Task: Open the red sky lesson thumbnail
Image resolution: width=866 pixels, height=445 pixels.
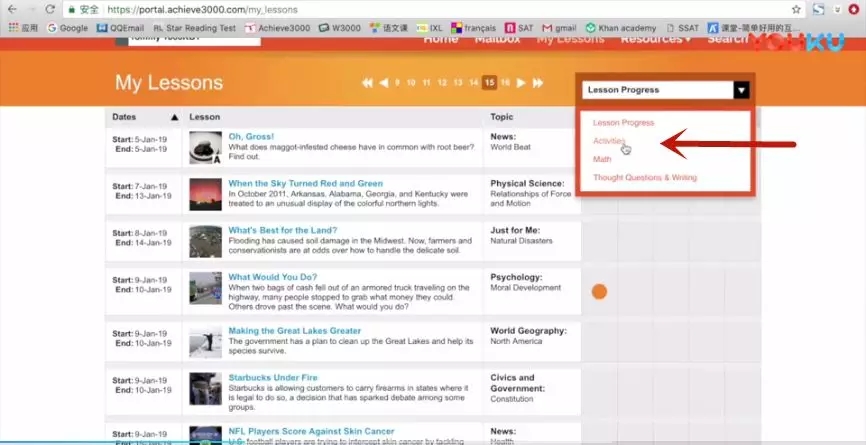Action: point(205,195)
